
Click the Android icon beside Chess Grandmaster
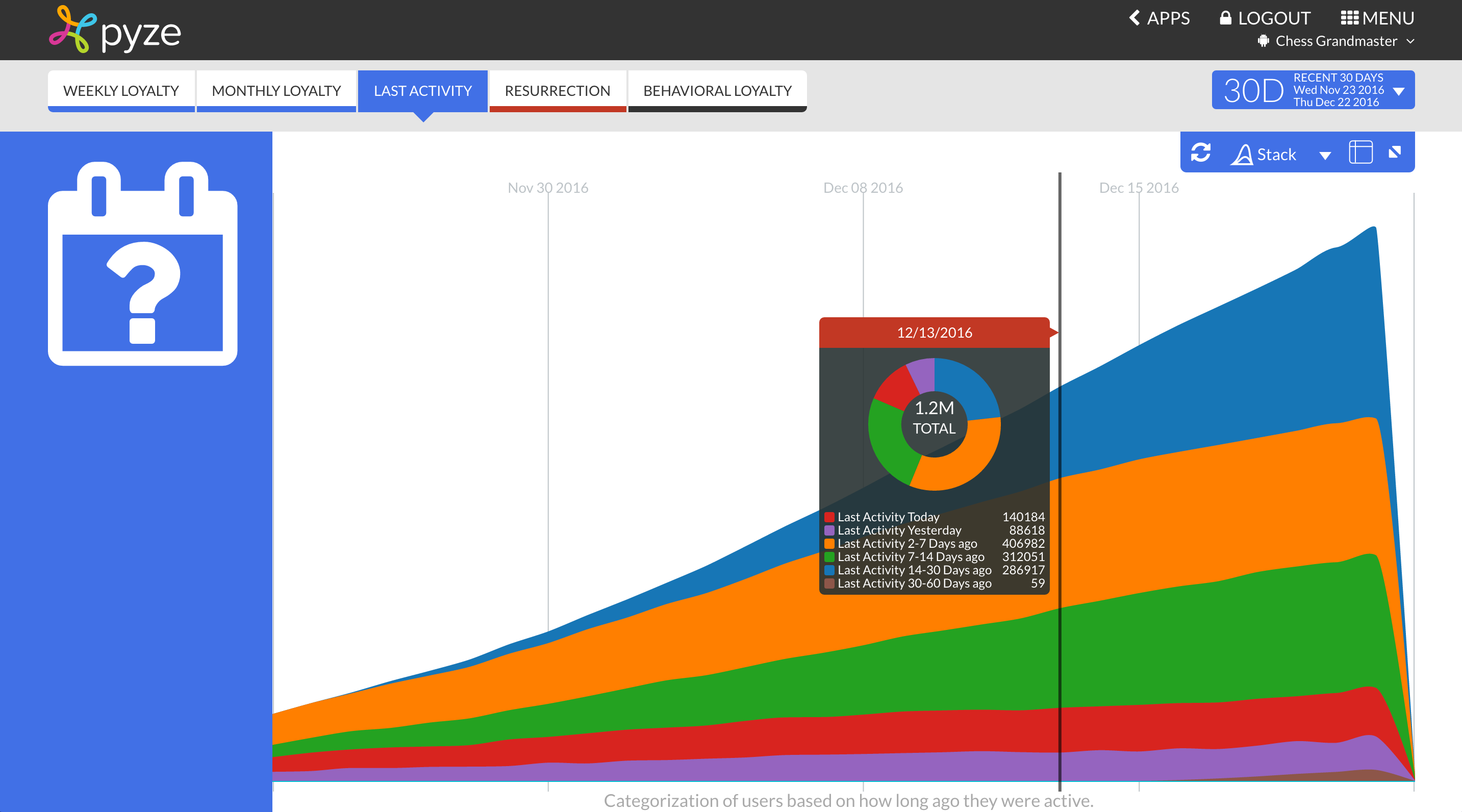coord(1264,41)
